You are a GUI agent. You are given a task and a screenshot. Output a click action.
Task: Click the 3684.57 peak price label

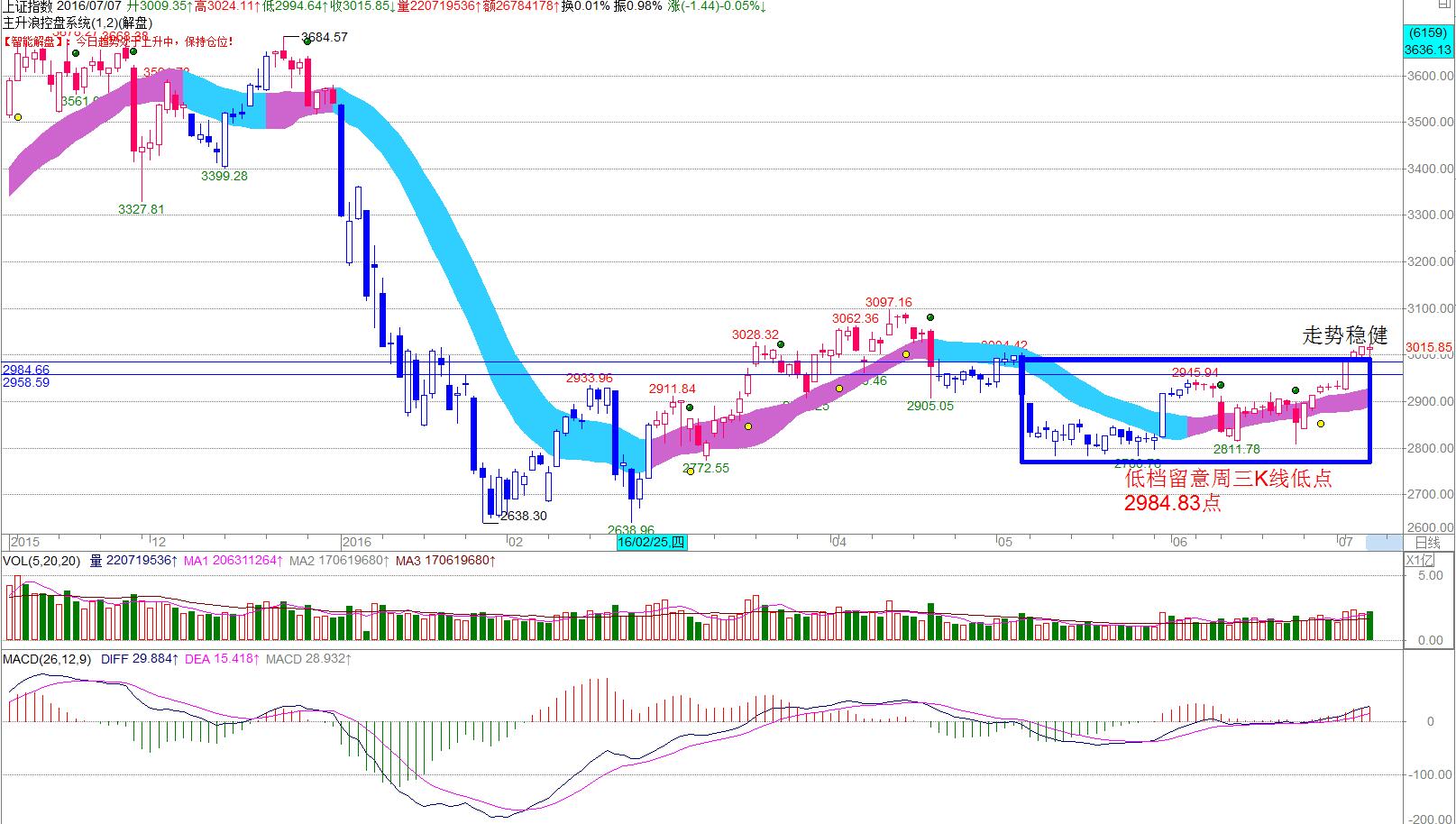pyautogui.click(x=325, y=37)
